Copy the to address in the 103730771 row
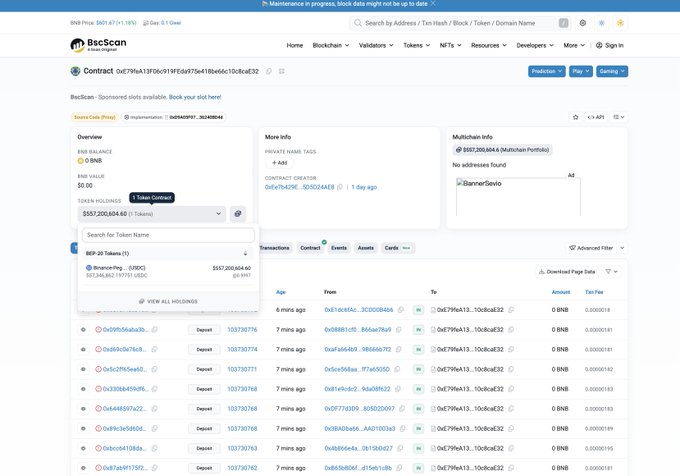 pos(511,369)
